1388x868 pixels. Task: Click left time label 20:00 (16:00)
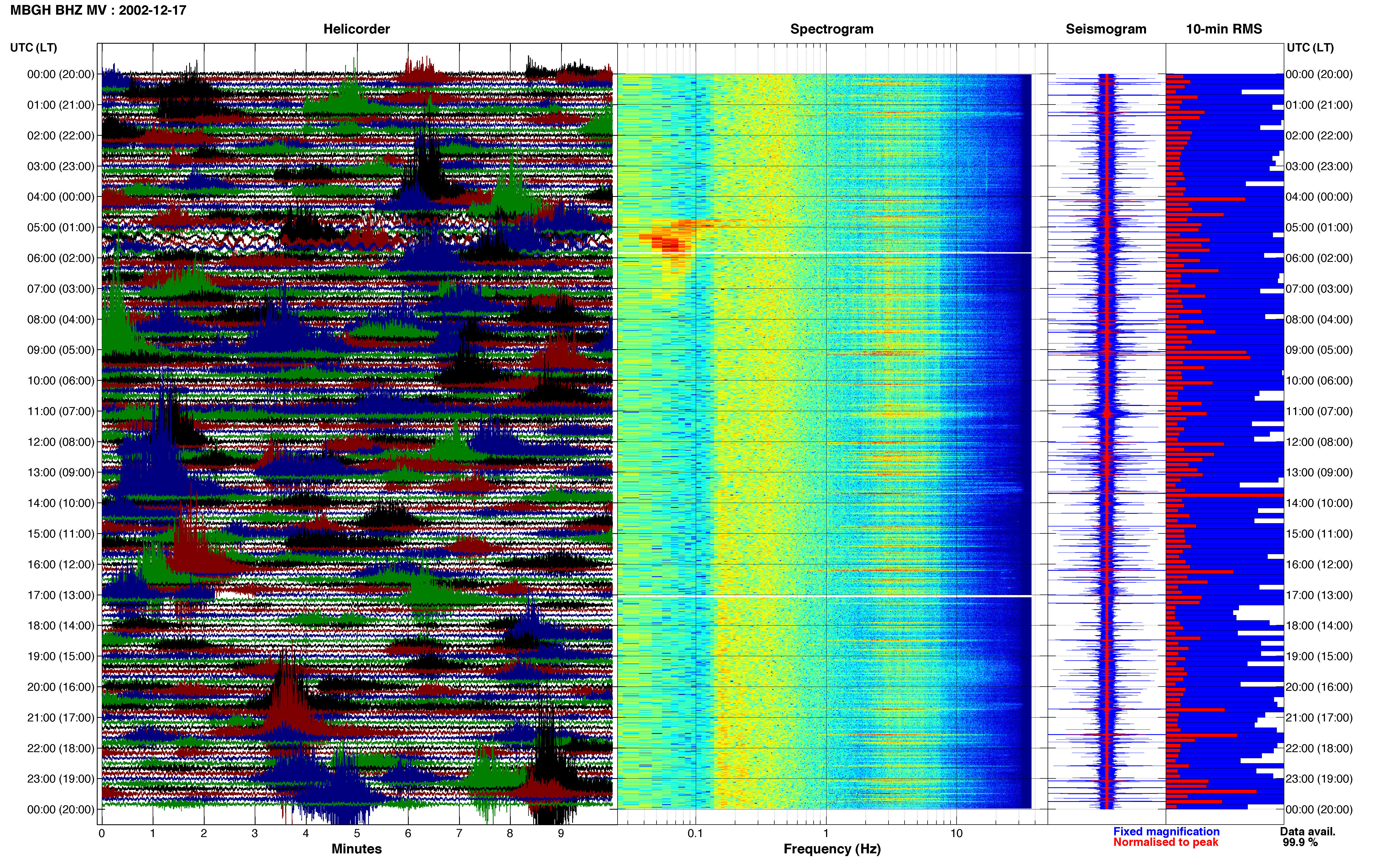pos(61,687)
